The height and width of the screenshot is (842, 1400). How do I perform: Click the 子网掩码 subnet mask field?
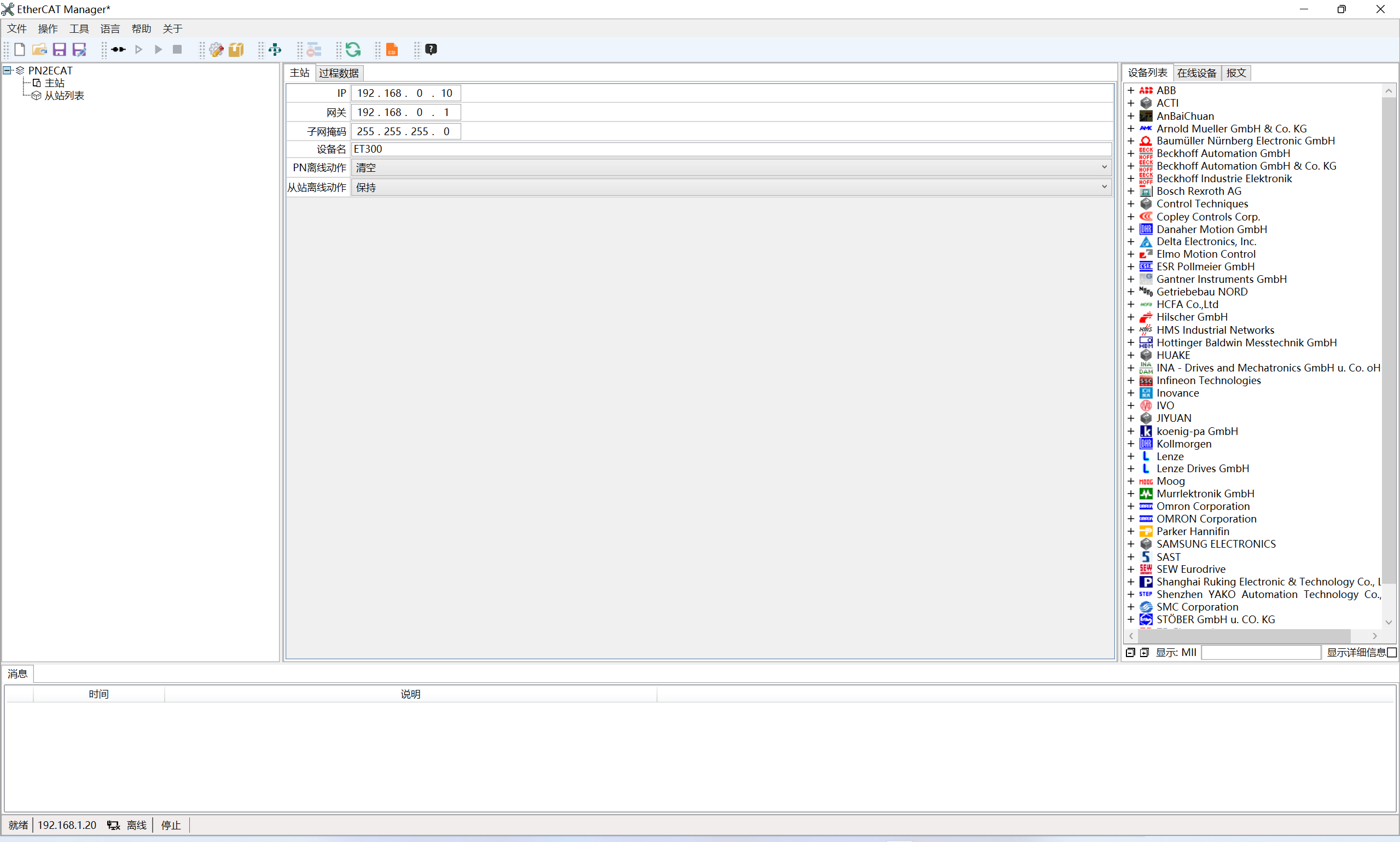click(406, 132)
